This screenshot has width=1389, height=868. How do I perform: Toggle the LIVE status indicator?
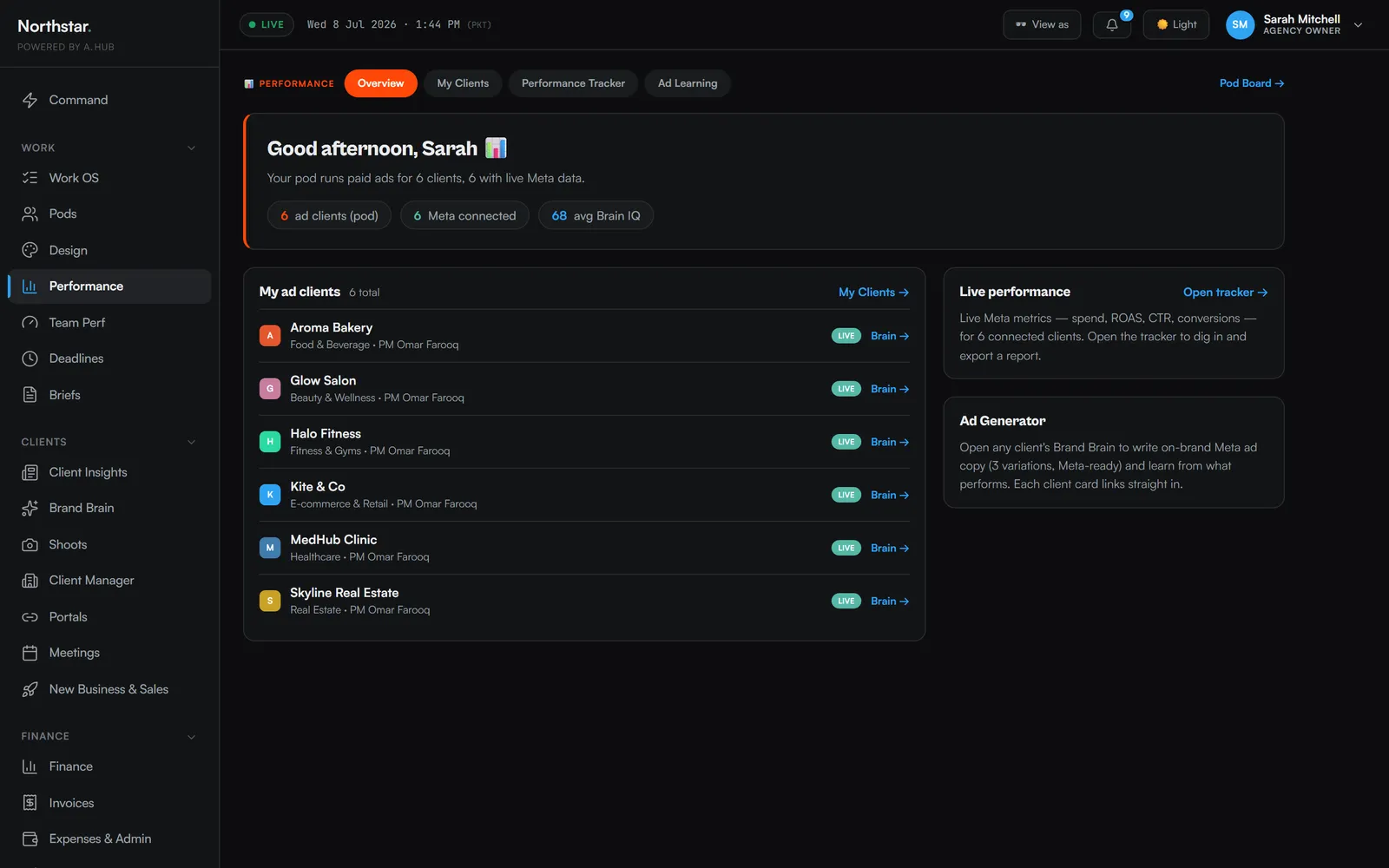pos(267,24)
